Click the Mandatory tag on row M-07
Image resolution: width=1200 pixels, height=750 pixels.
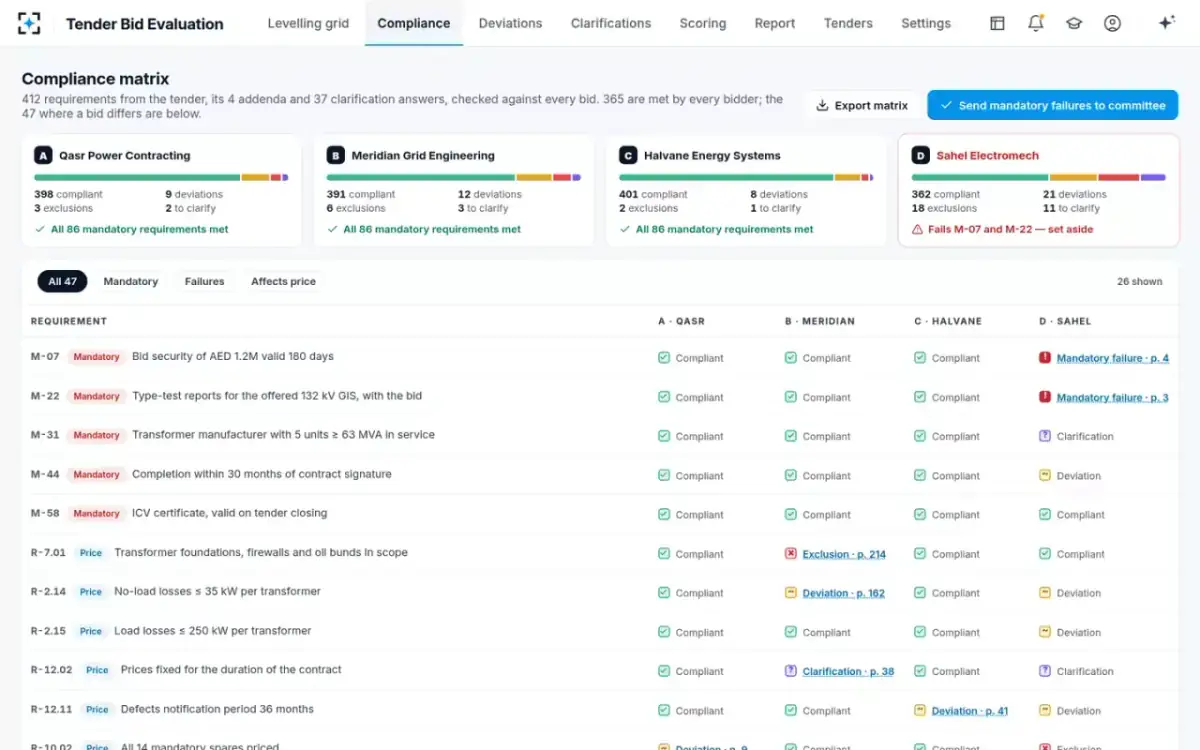click(96, 357)
